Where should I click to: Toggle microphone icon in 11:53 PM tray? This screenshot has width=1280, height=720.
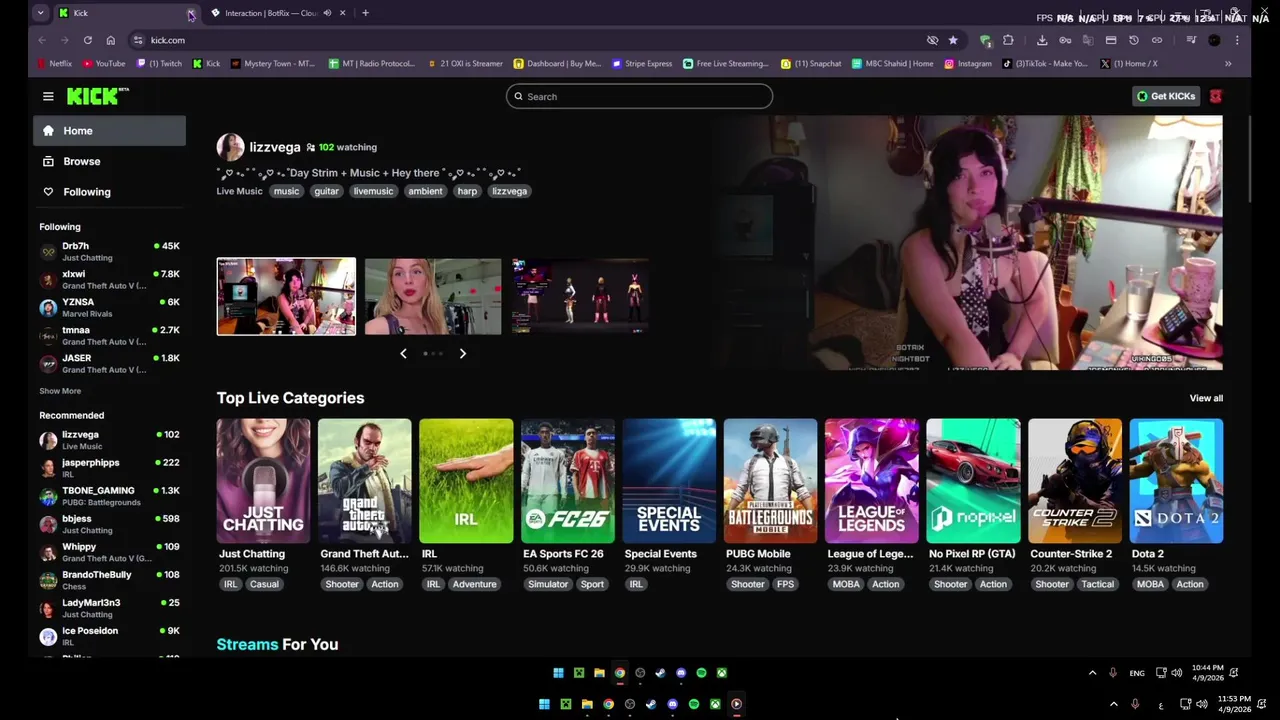[x=1135, y=704]
